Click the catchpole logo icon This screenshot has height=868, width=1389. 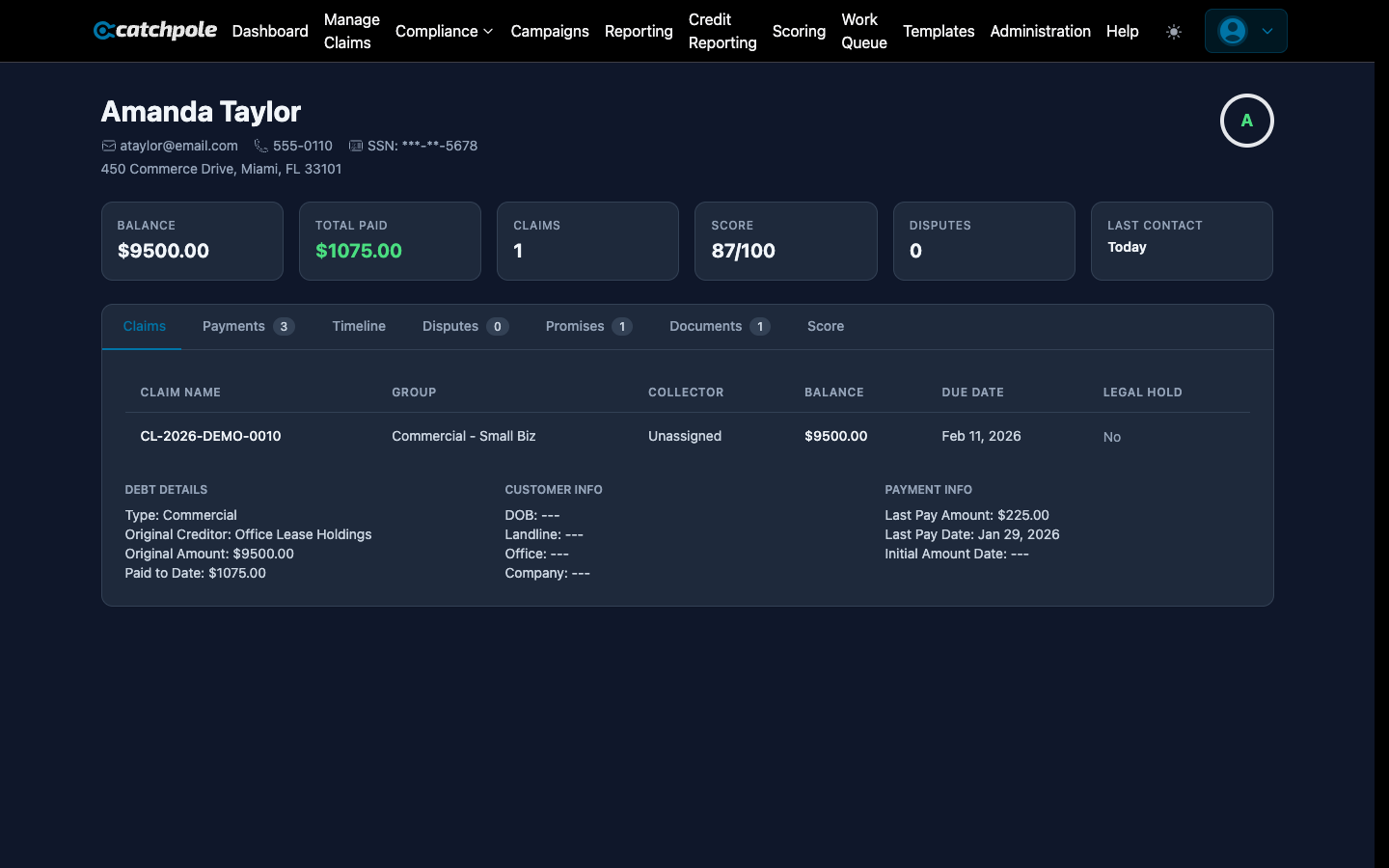[x=103, y=30]
